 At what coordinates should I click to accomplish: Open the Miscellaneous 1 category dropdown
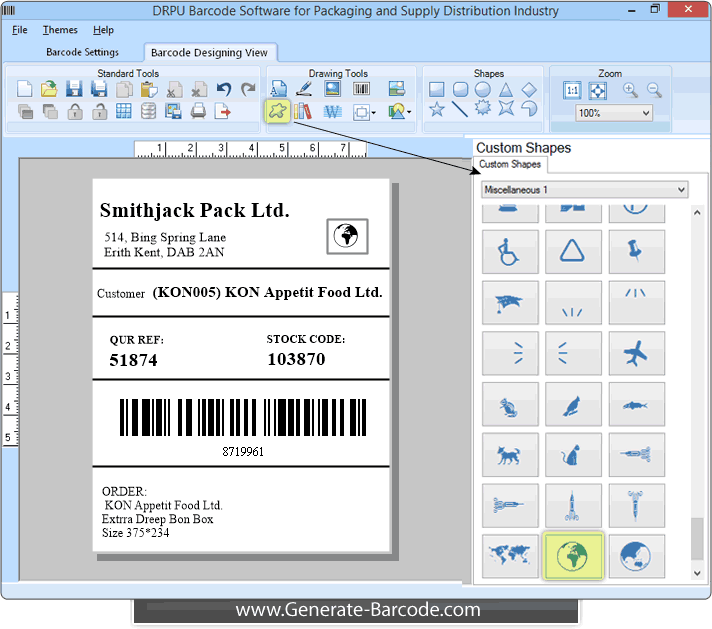(584, 190)
